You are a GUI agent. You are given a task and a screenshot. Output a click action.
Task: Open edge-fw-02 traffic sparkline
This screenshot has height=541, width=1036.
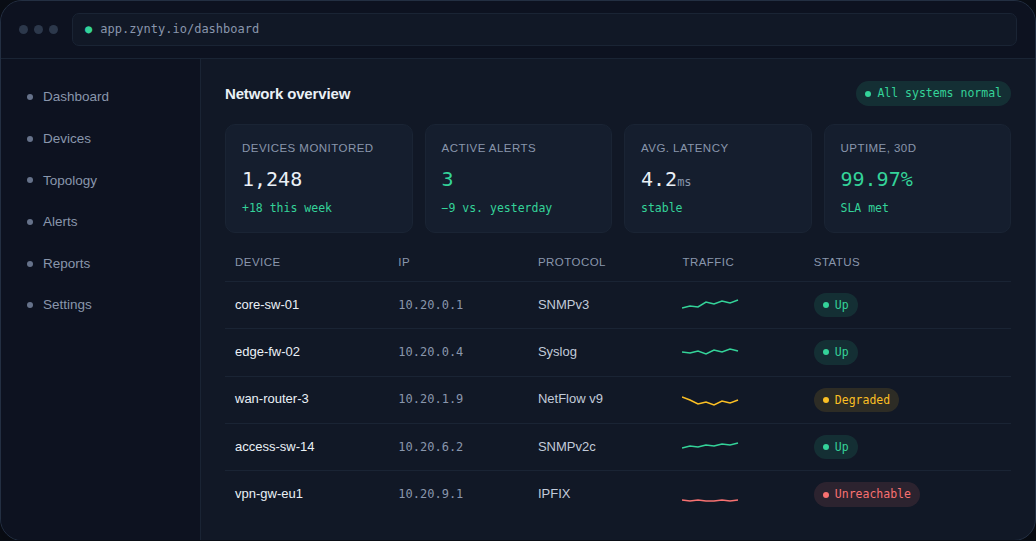click(710, 351)
